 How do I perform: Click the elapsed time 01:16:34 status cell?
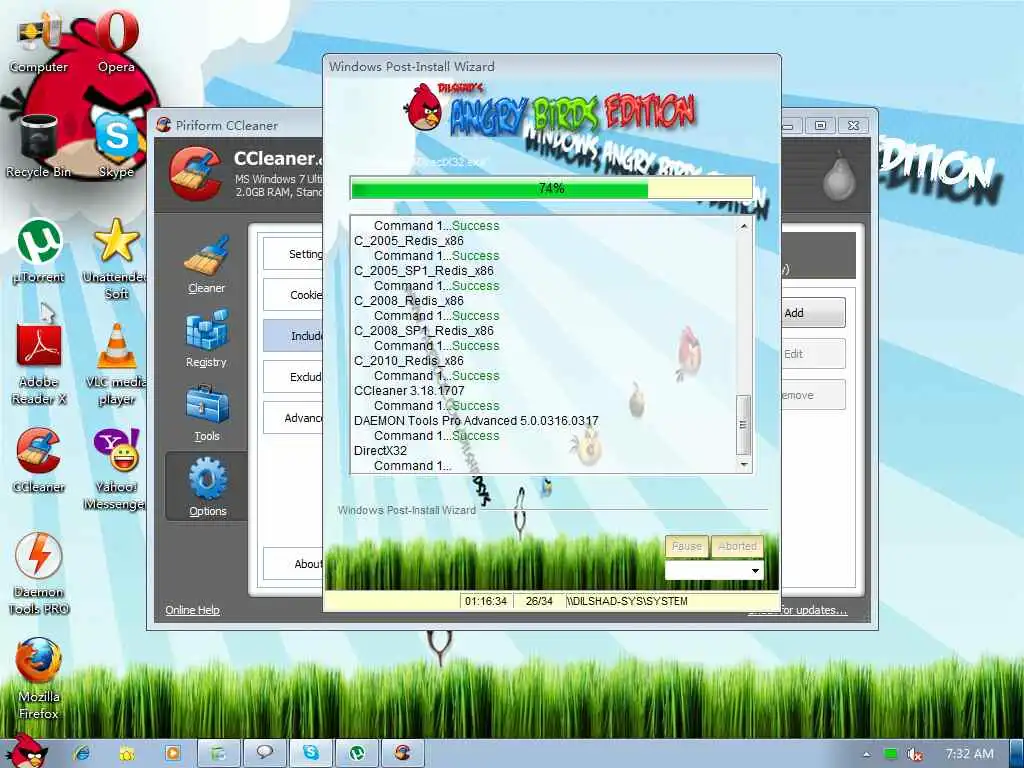(486, 601)
